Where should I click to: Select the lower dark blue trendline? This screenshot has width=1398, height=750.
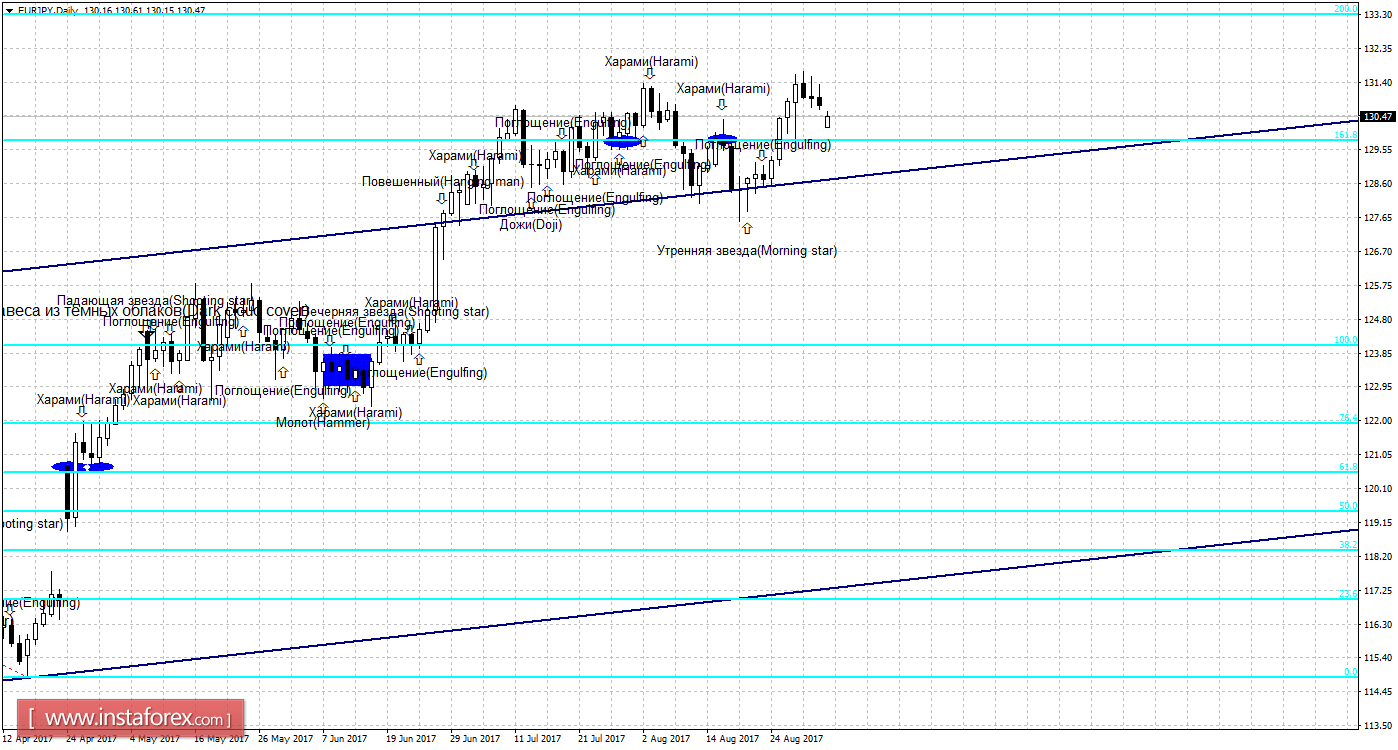680,605
